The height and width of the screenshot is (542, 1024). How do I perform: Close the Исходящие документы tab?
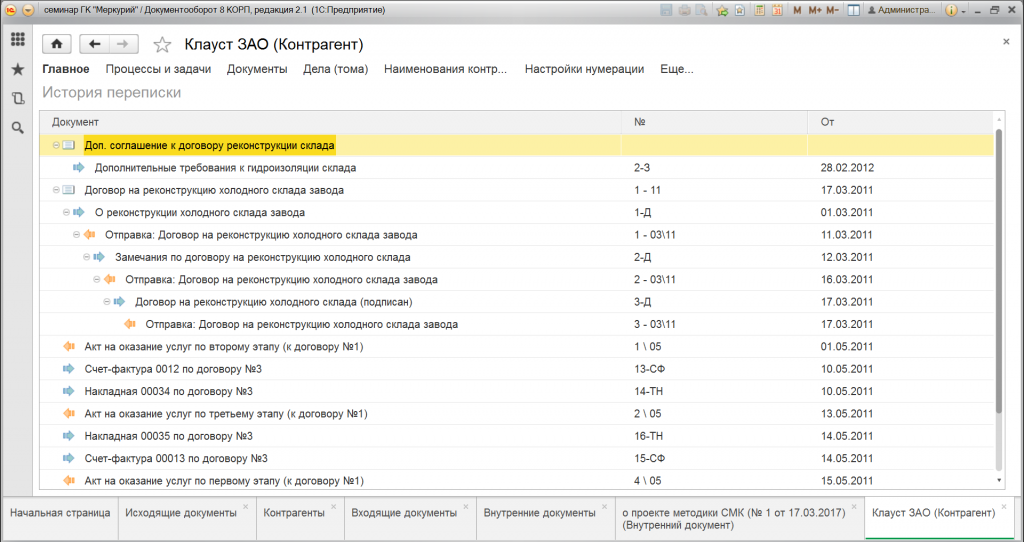246,506
